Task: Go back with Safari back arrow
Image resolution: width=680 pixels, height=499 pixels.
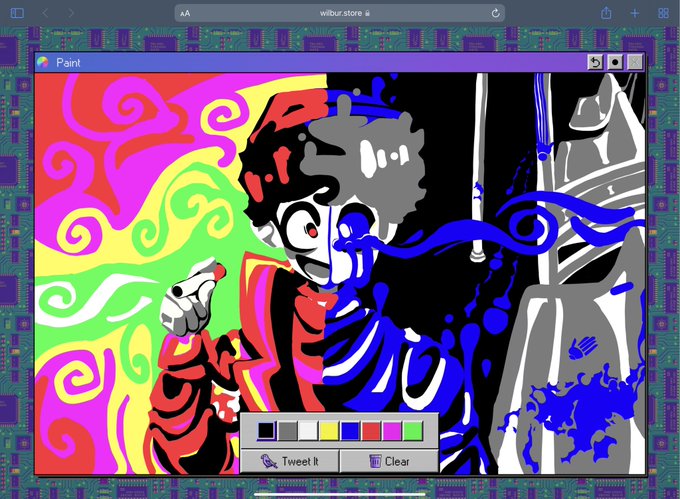Action: coord(45,13)
